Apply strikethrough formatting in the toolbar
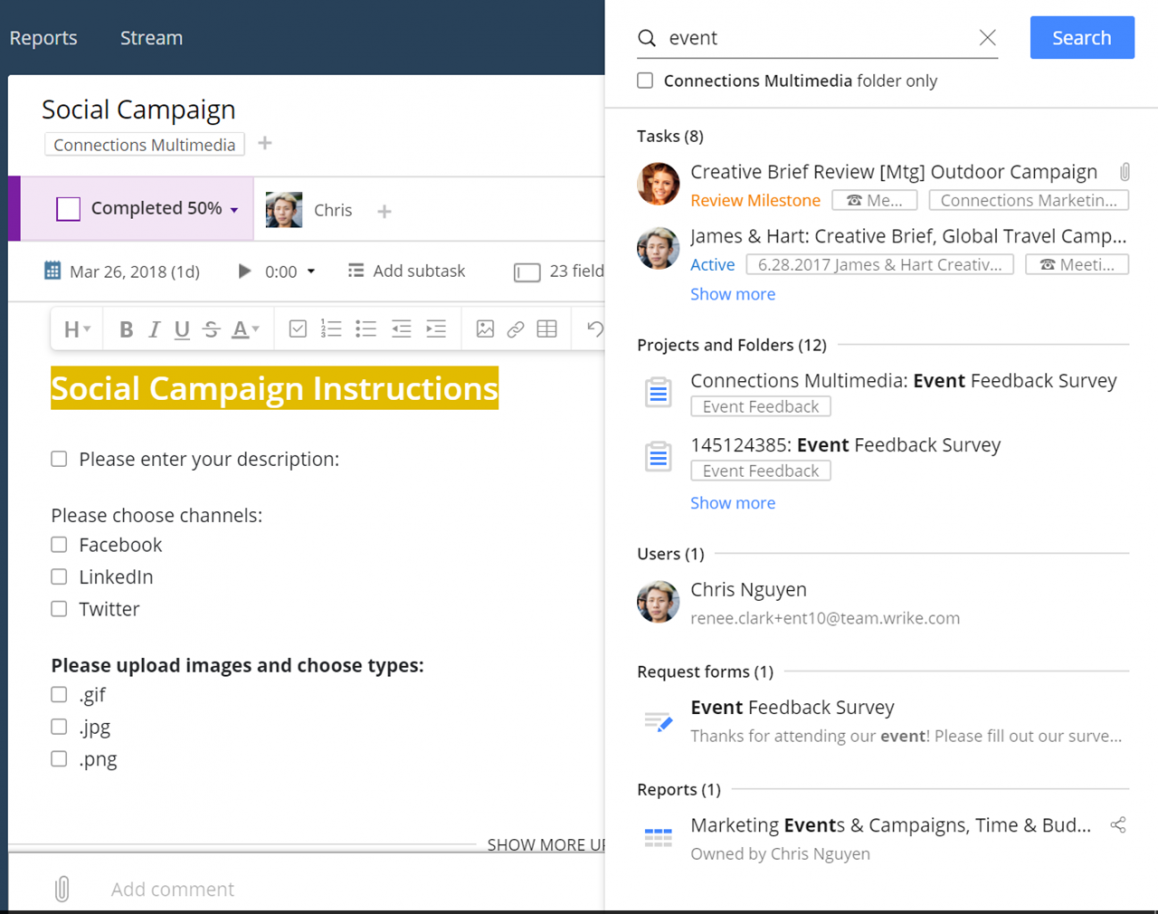The width and height of the screenshot is (1158, 914). pos(211,329)
